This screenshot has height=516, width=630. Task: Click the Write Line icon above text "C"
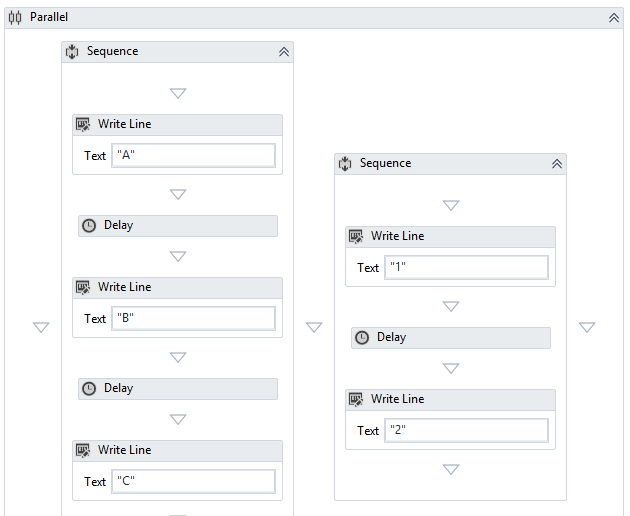[x=84, y=450]
